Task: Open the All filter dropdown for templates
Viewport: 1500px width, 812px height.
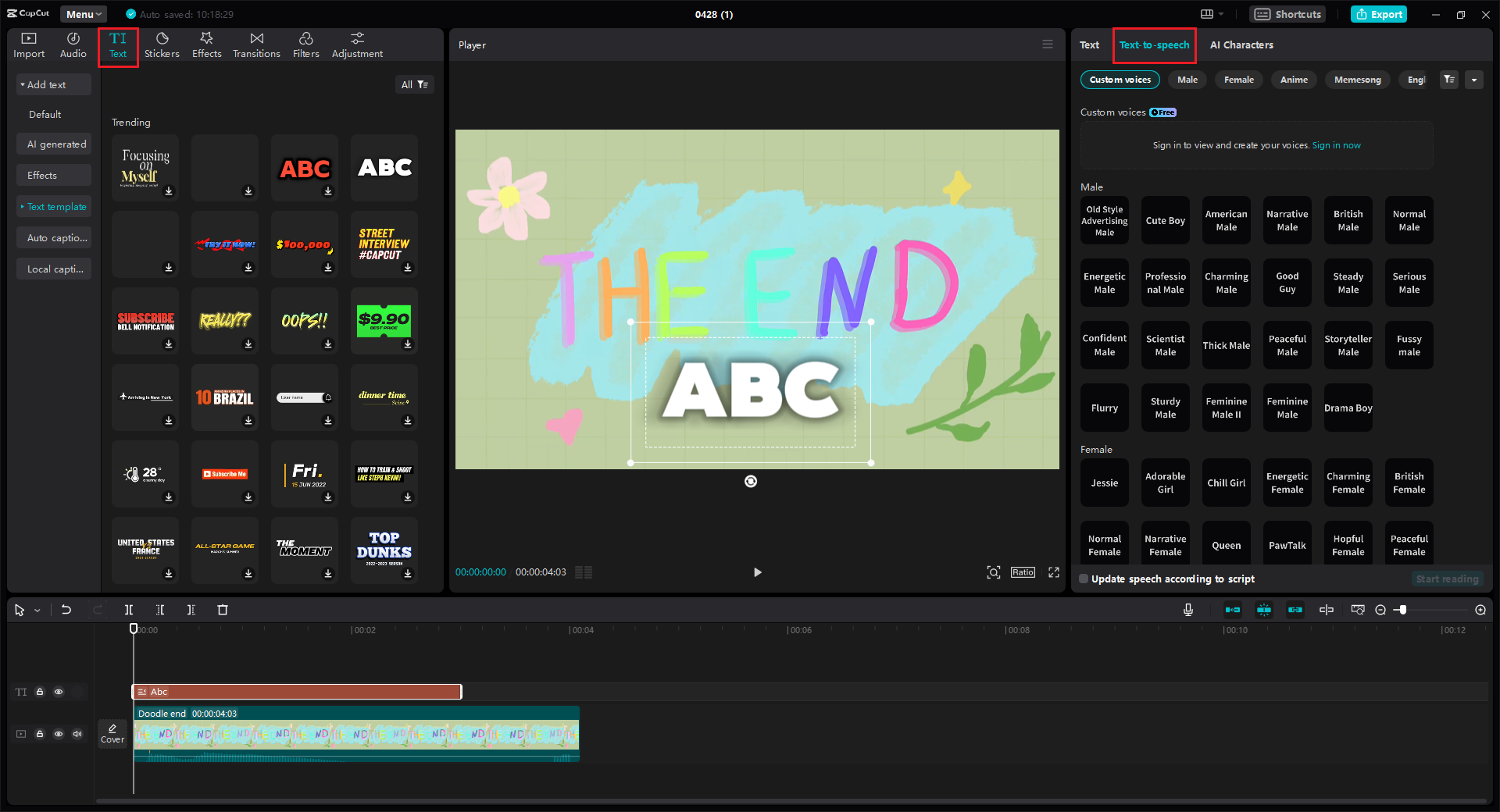Action: [415, 84]
